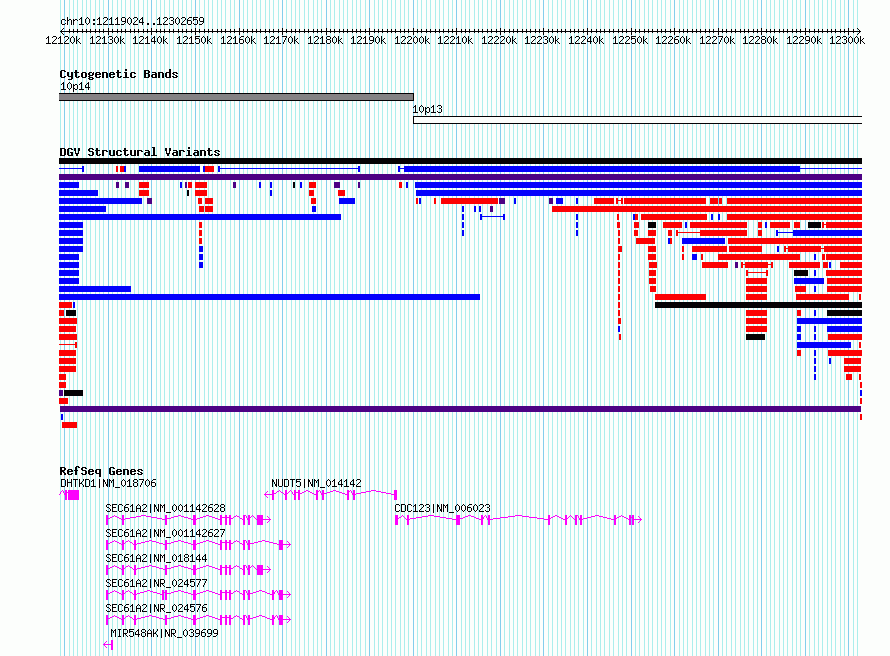Select the white 10p13 cytogenetic band

point(637,120)
